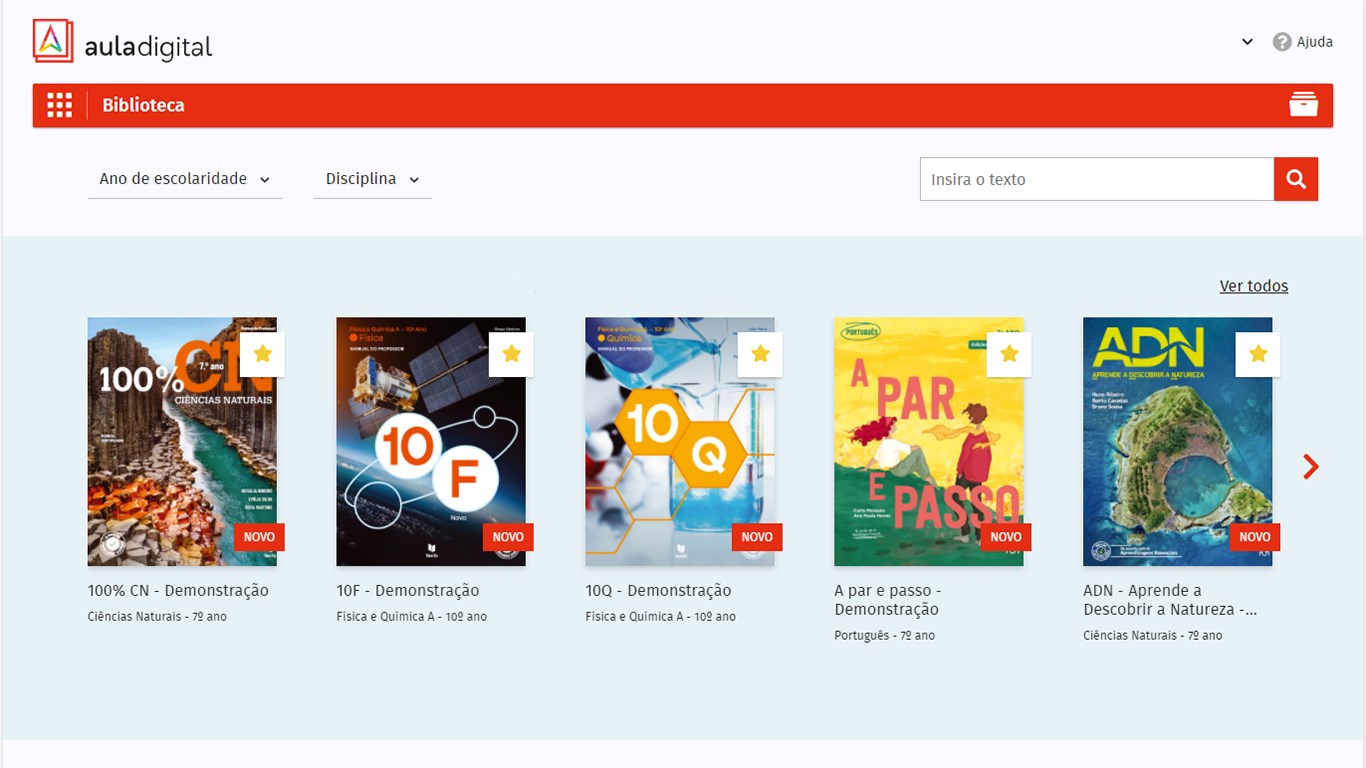Show next books with red arrow
Viewport: 1366px width, 768px height.
click(1311, 466)
